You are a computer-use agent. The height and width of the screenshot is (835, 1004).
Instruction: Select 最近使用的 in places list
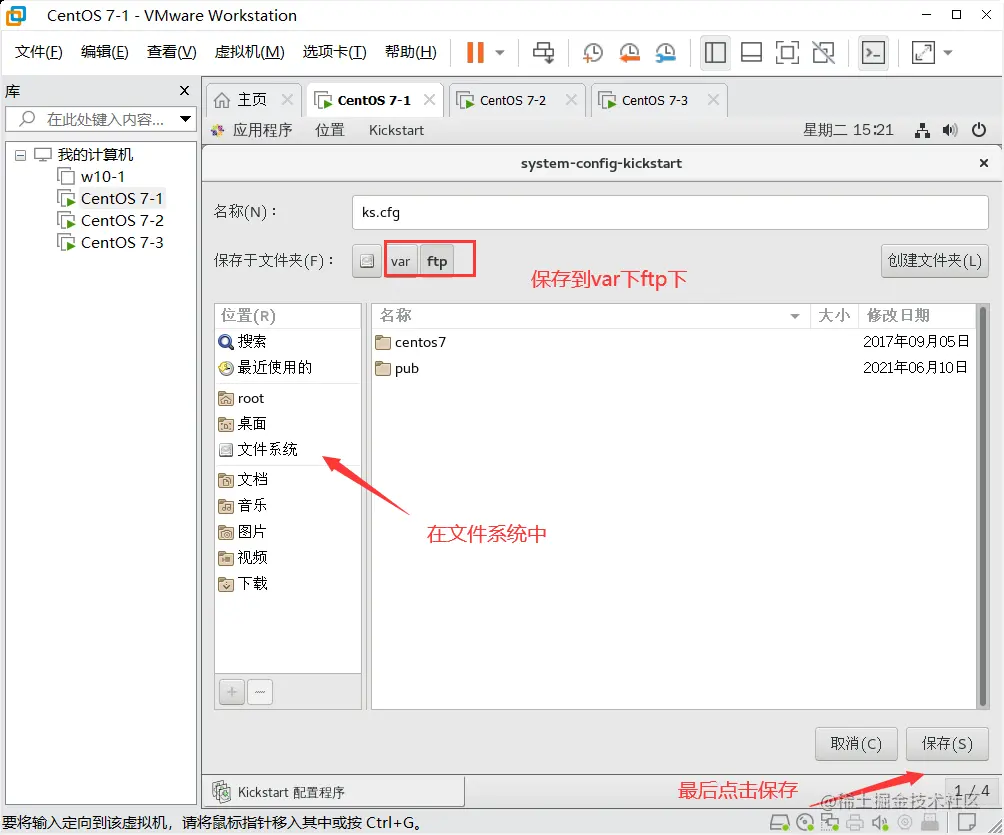tap(287, 368)
